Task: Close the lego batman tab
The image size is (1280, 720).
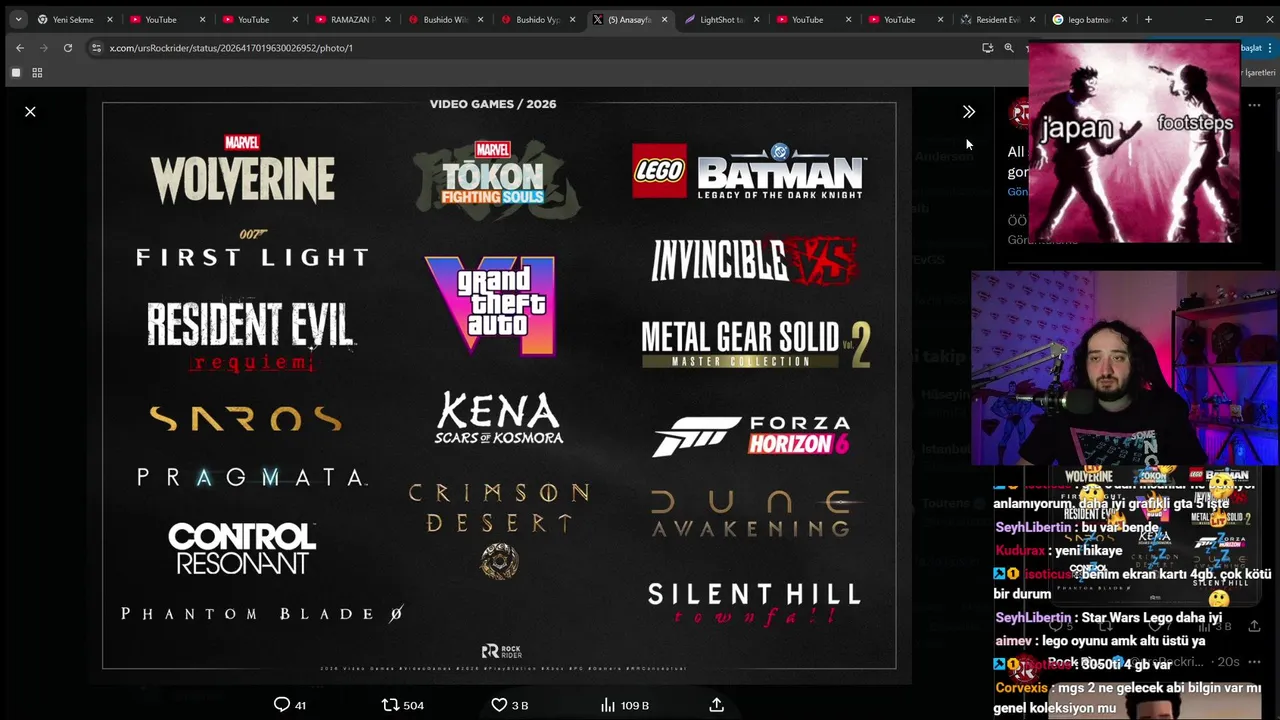Action: 1125,19
